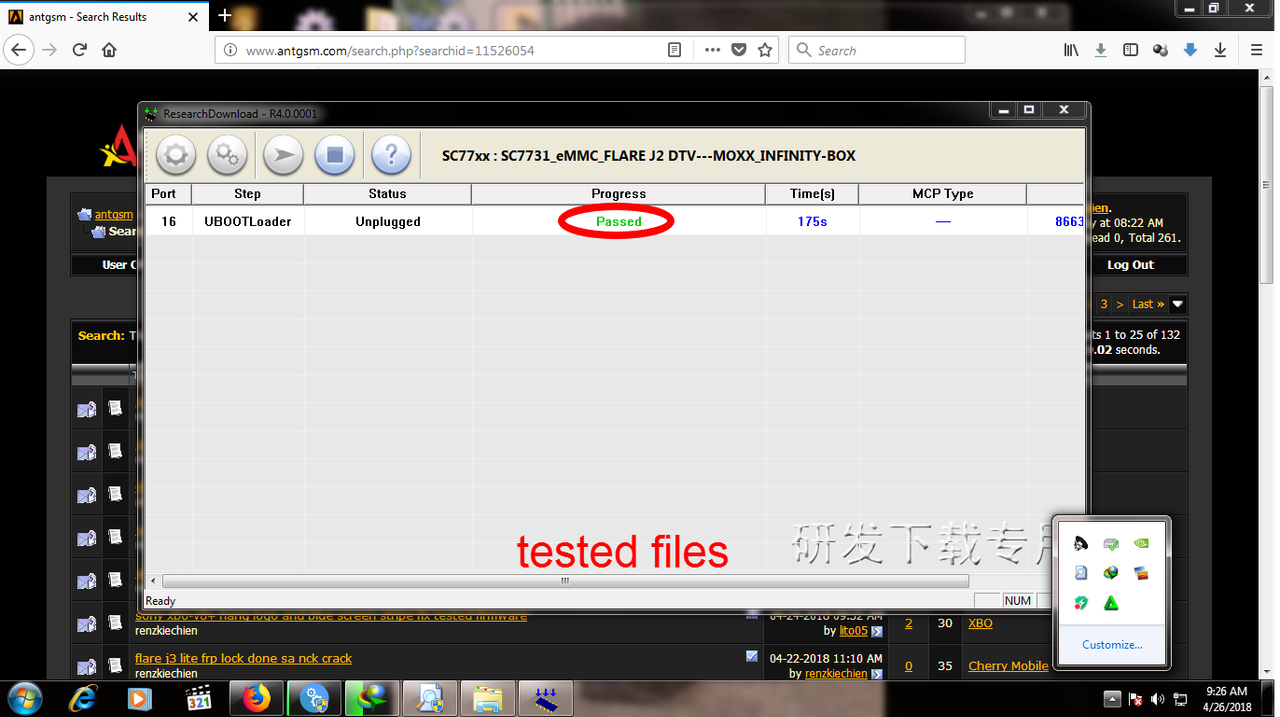Open a new Firefox tab

click(x=224, y=15)
